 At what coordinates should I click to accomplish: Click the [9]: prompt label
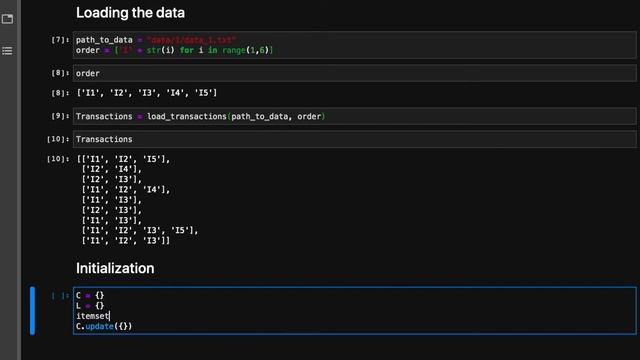pyautogui.click(x=60, y=116)
